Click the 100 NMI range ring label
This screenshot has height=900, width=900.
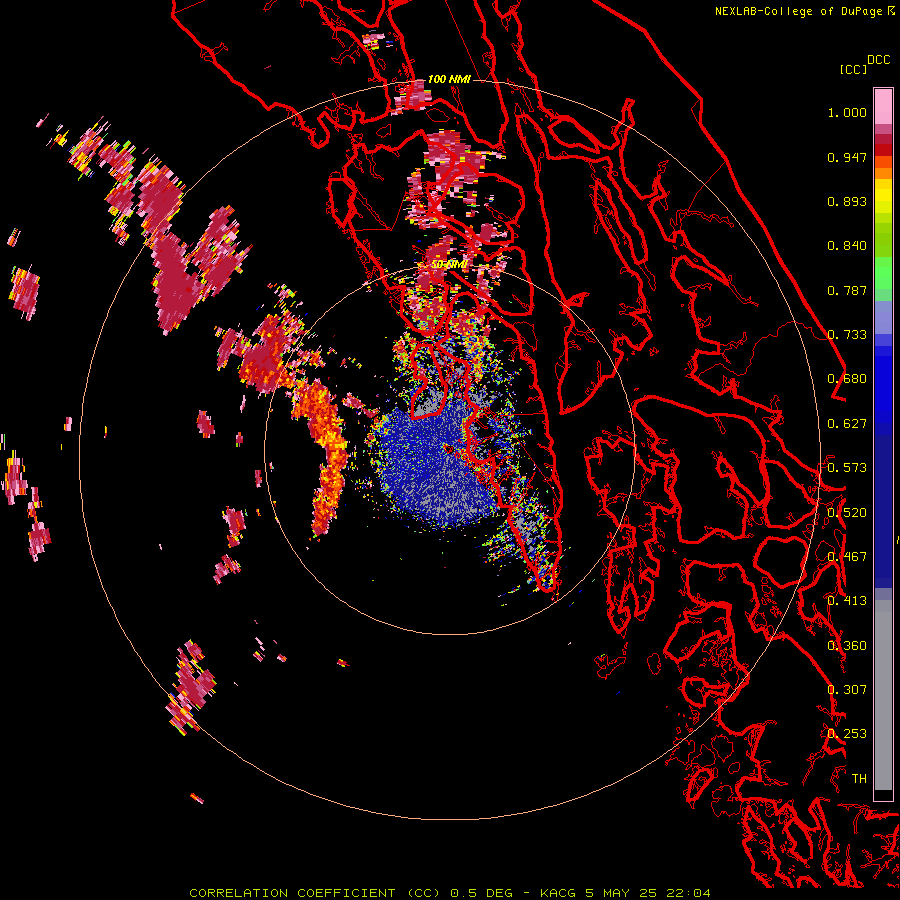click(x=449, y=79)
